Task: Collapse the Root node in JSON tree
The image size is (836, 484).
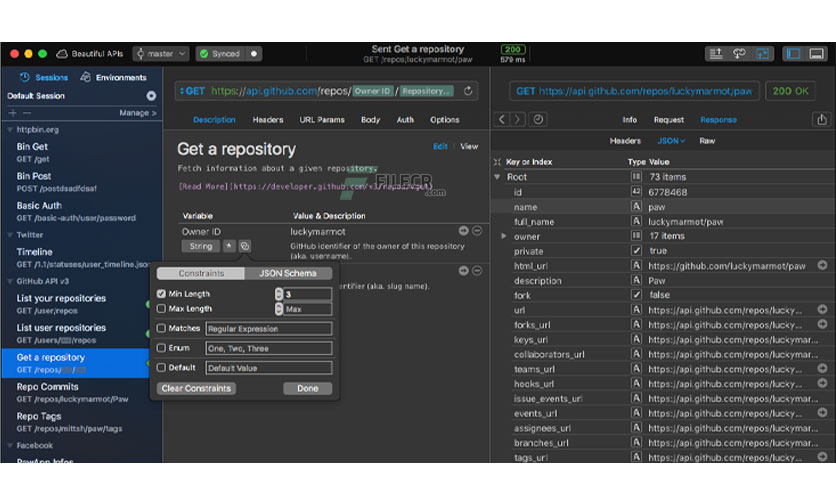Action: pos(497,177)
